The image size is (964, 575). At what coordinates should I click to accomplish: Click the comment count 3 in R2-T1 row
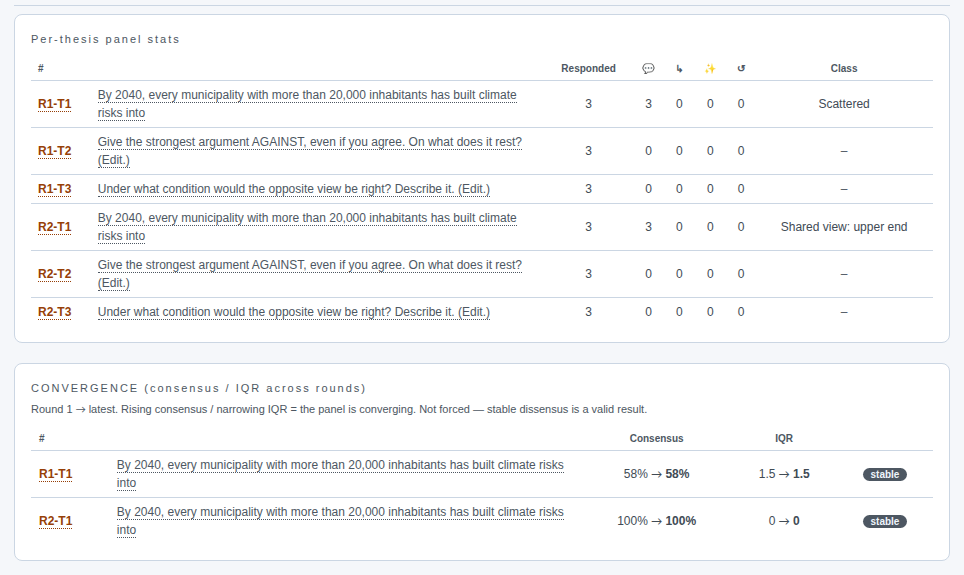(x=648, y=227)
